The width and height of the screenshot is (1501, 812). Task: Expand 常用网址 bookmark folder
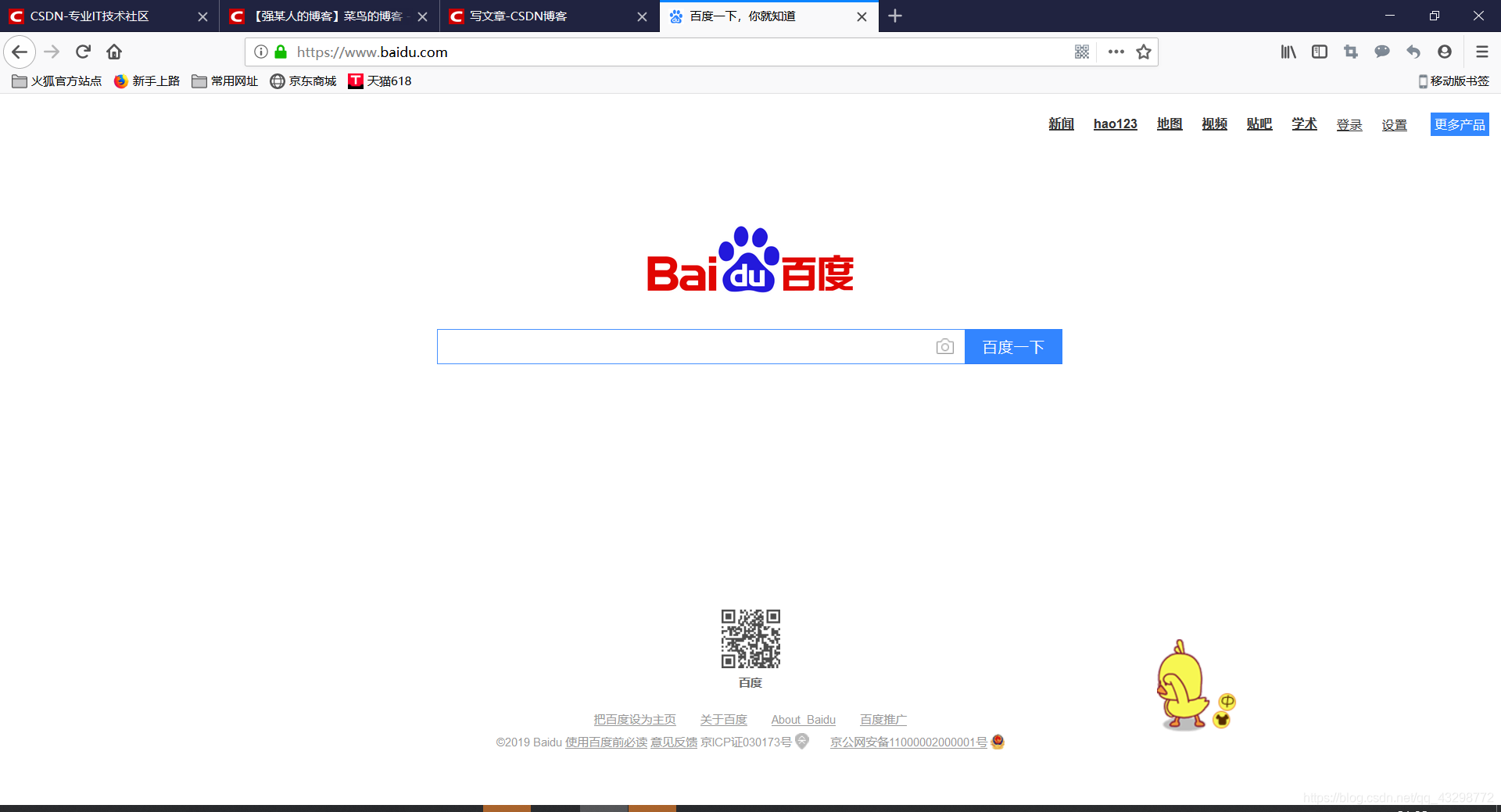pyautogui.click(x=225, y=81)
